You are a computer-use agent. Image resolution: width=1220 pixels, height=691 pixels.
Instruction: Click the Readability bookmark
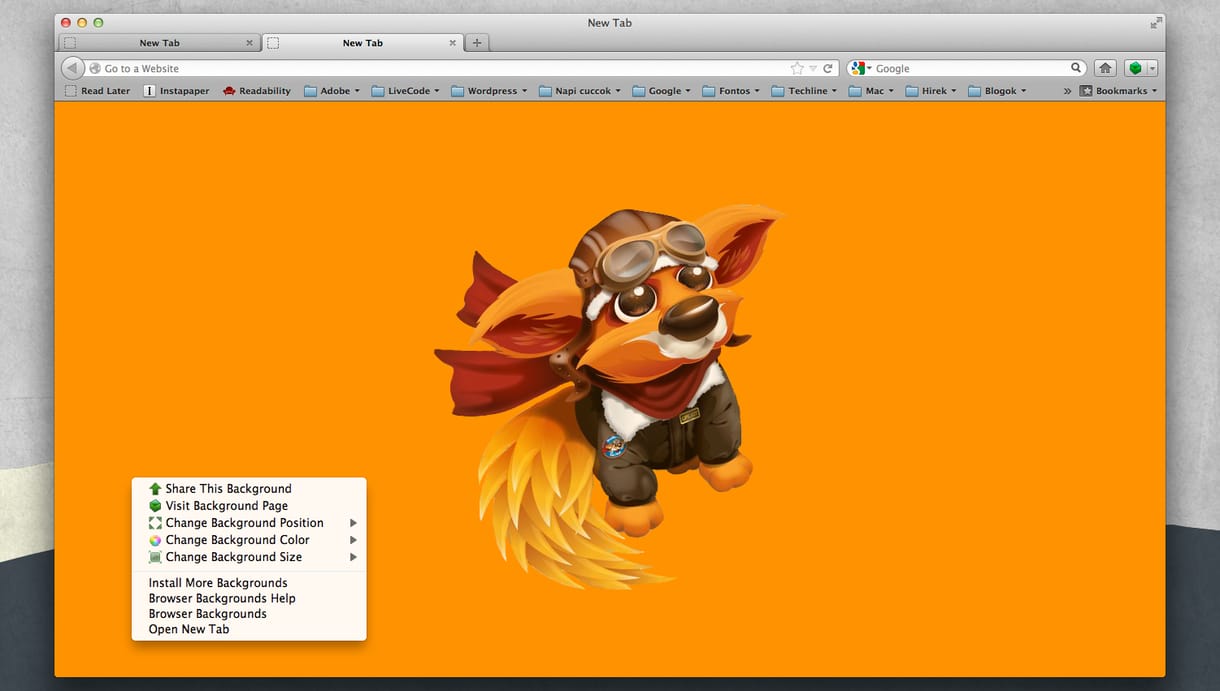pyautogui.click(x=257, y=91)
